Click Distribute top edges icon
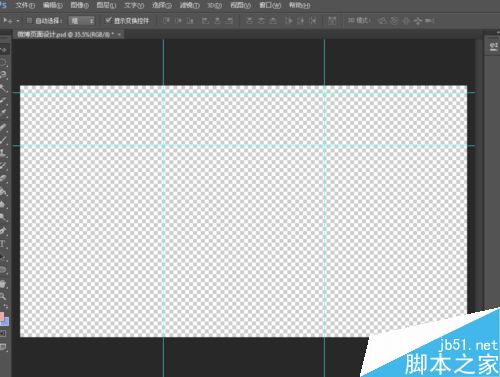500x377 pixels. [x=249, y=21]
